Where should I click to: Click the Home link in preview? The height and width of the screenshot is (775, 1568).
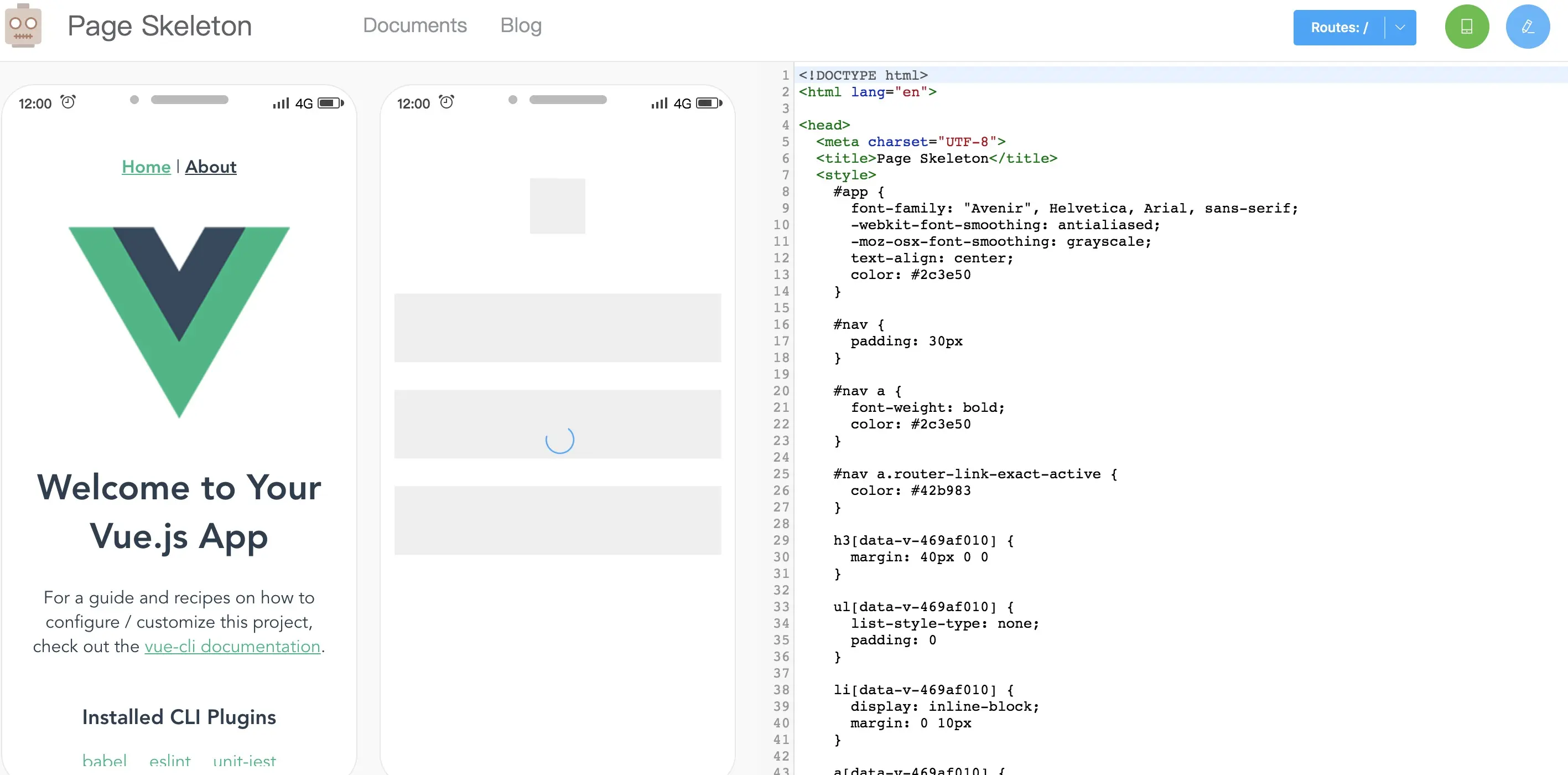click(x=146, y=167)
